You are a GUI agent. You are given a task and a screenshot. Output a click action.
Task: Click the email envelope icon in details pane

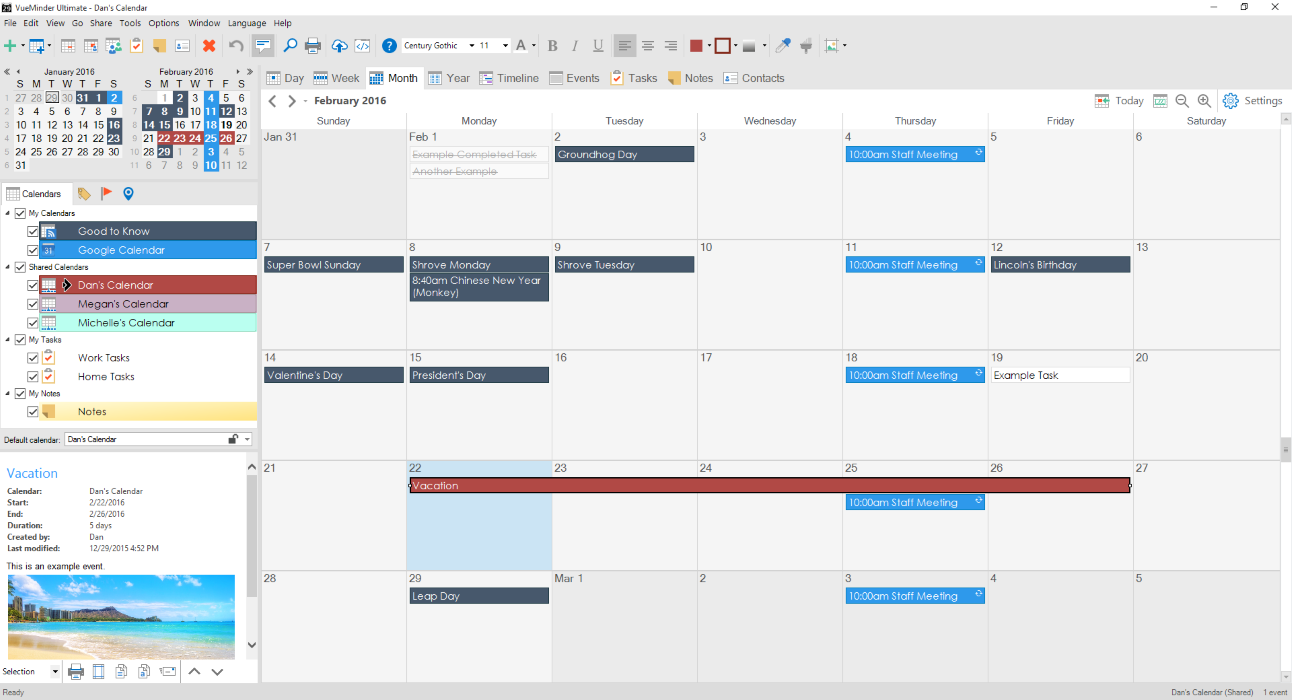(x=167, y=671)
